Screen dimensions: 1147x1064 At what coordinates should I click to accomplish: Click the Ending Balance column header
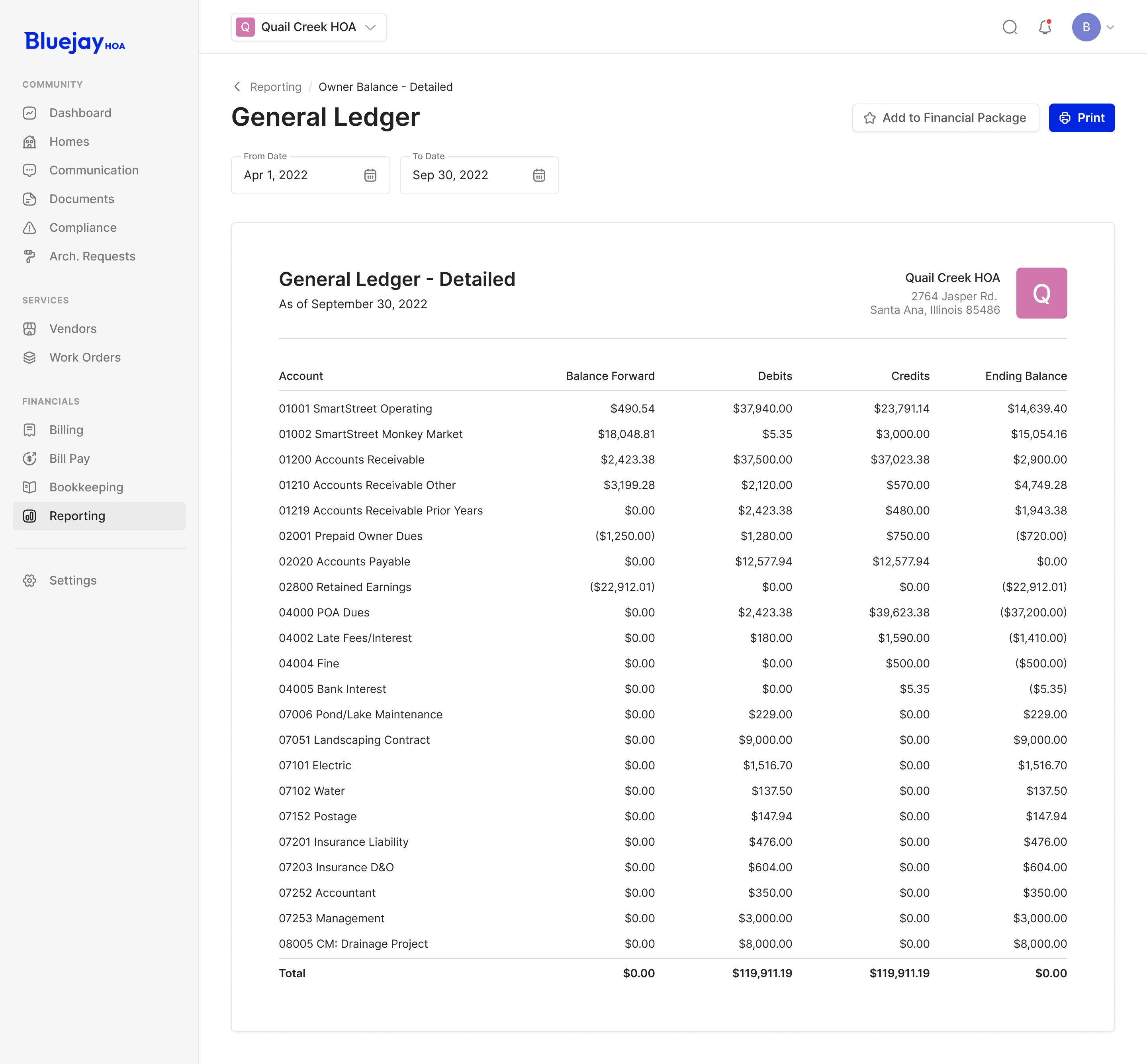tap(1026, 376)
